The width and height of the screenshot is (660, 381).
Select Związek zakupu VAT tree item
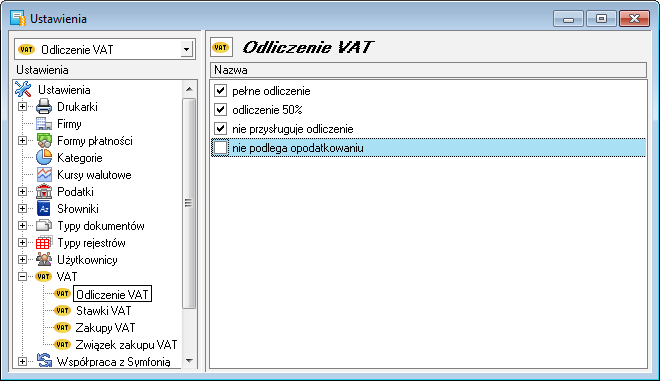[126, 345]
